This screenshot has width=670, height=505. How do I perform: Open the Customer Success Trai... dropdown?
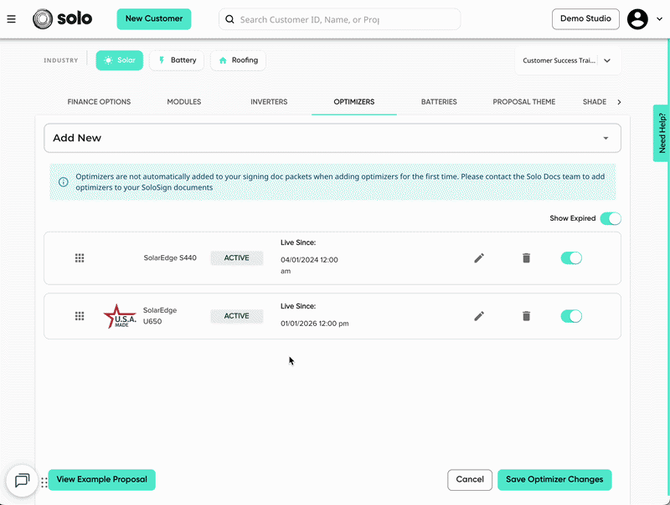567,61
